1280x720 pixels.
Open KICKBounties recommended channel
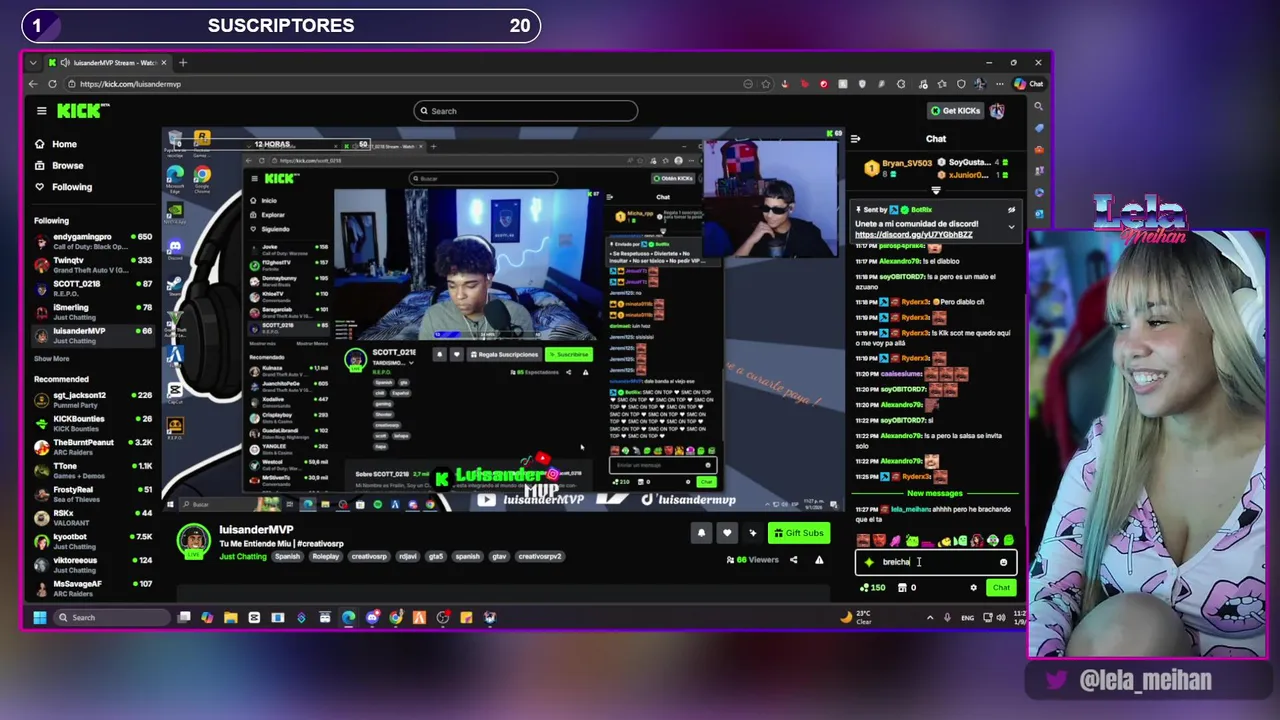(94, 423)
